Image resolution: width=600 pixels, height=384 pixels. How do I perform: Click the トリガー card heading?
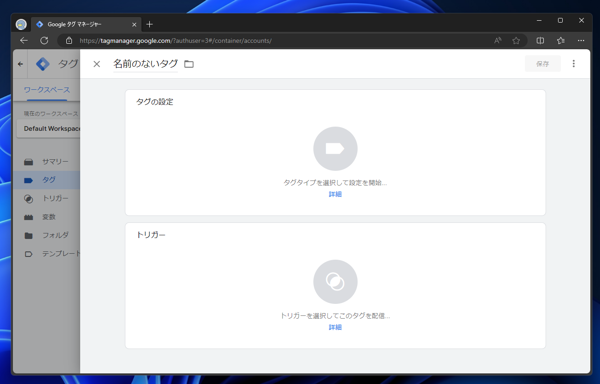coord(151,235)
